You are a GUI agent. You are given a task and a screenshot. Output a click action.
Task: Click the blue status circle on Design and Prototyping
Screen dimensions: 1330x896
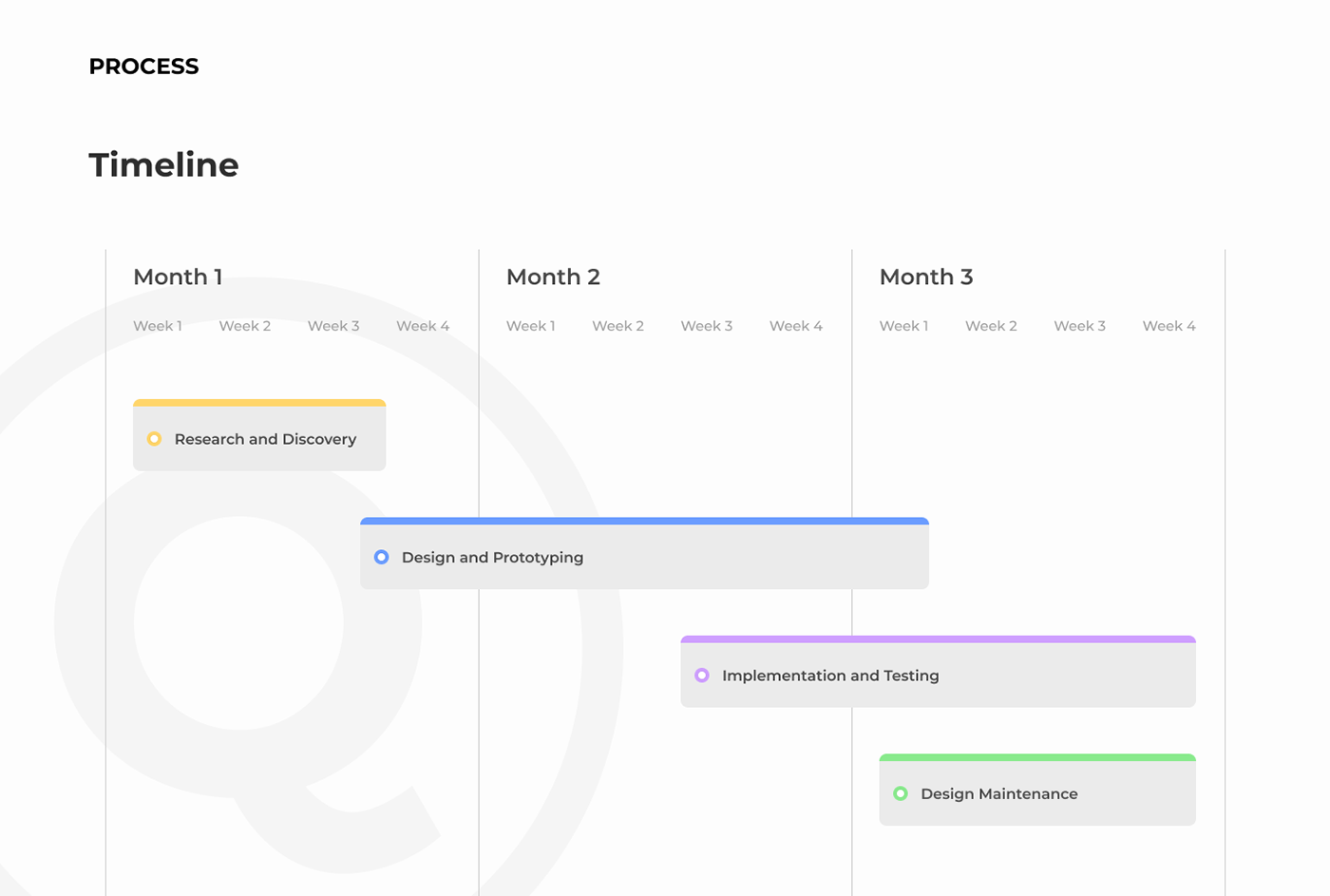point(381,557)
